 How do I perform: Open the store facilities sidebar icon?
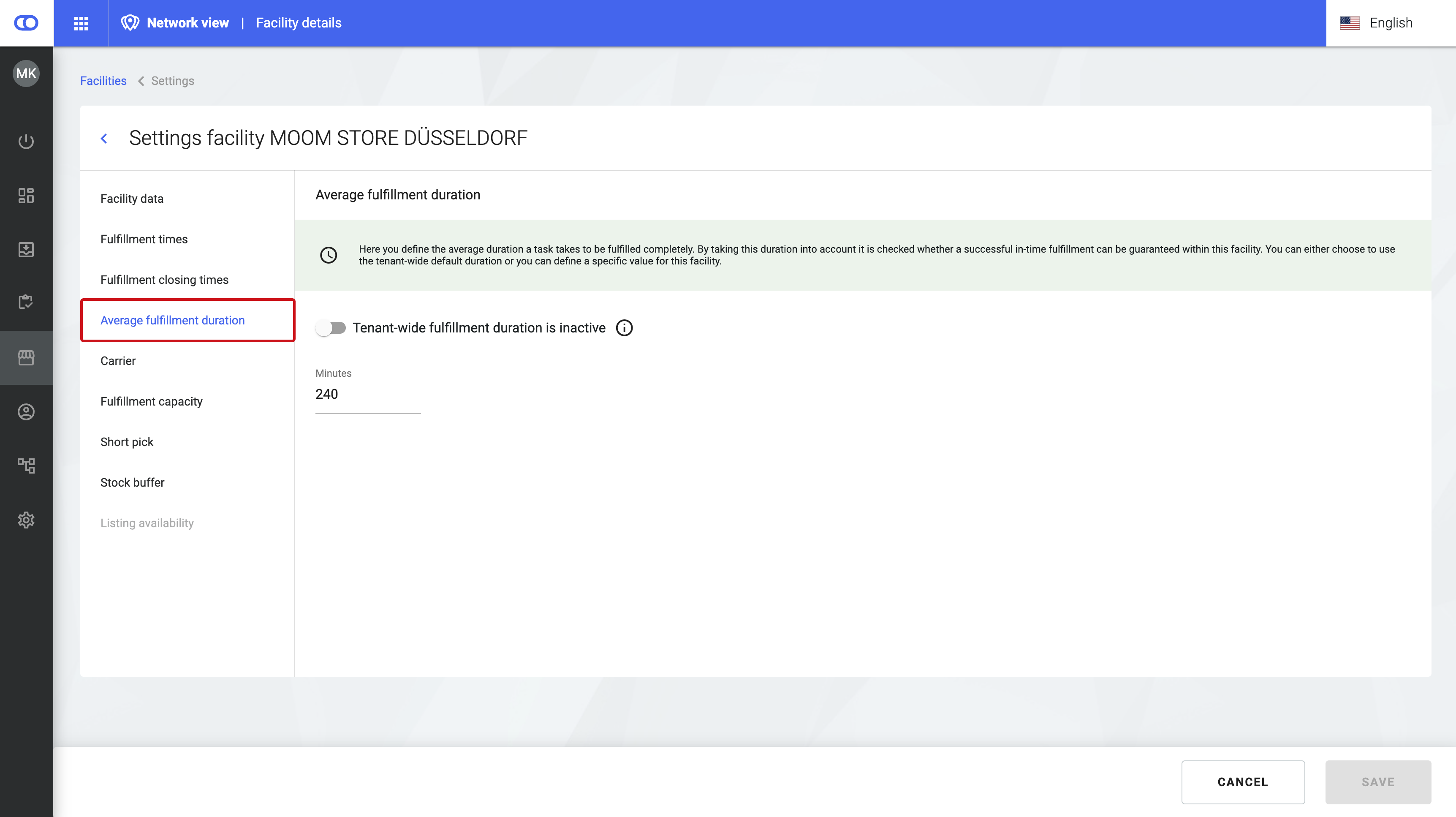(x=26, y=357)
